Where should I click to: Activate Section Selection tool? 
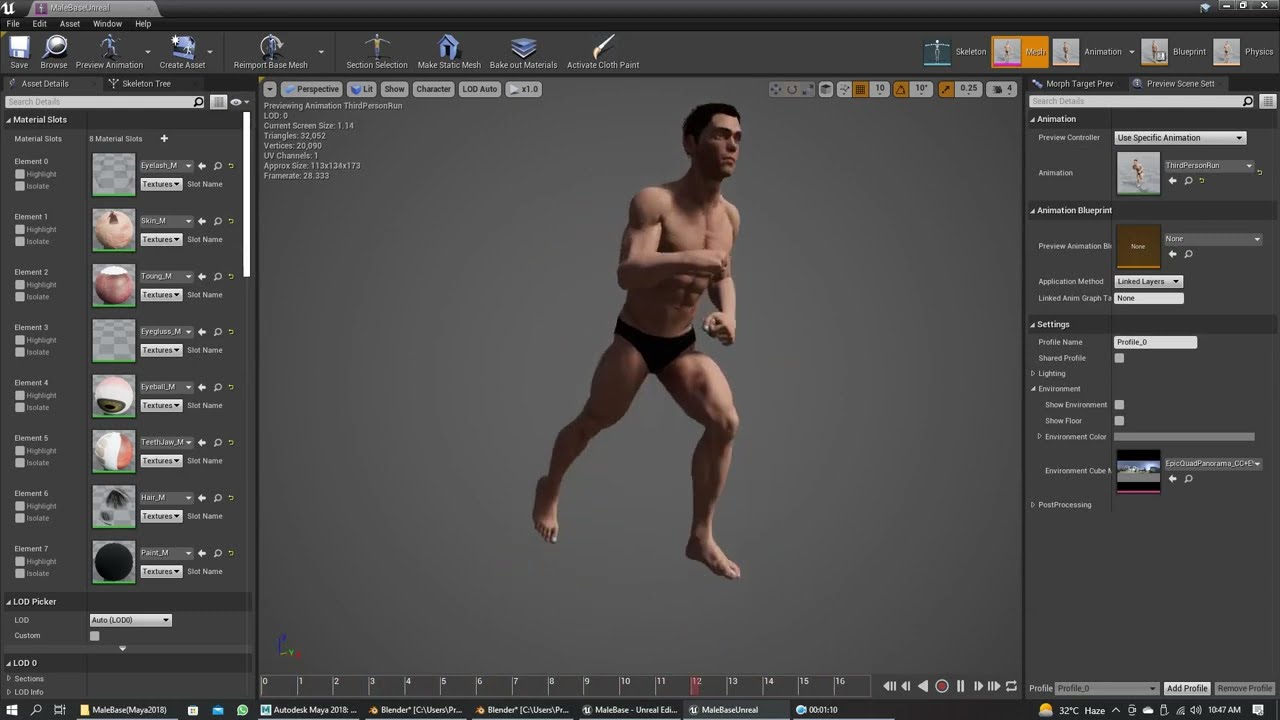coord(377,52)
